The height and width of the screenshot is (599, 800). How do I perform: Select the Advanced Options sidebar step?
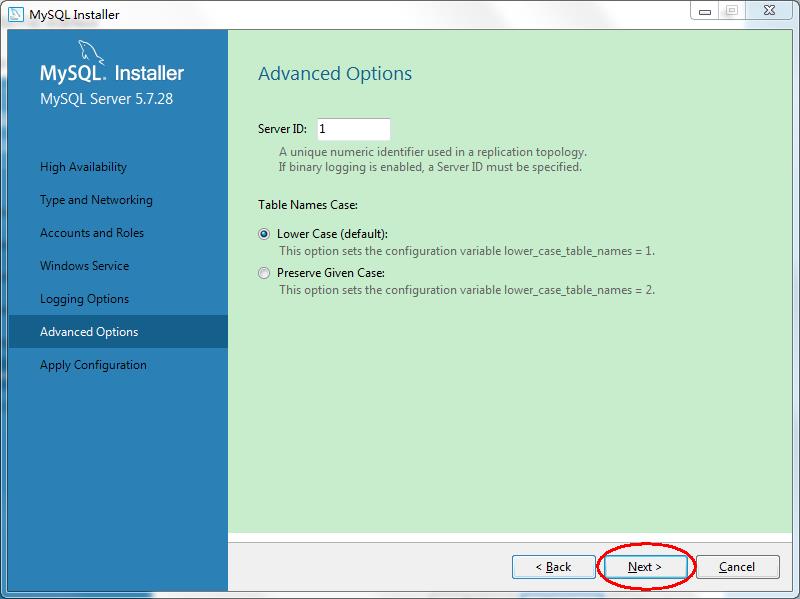(x=118, y=332)
